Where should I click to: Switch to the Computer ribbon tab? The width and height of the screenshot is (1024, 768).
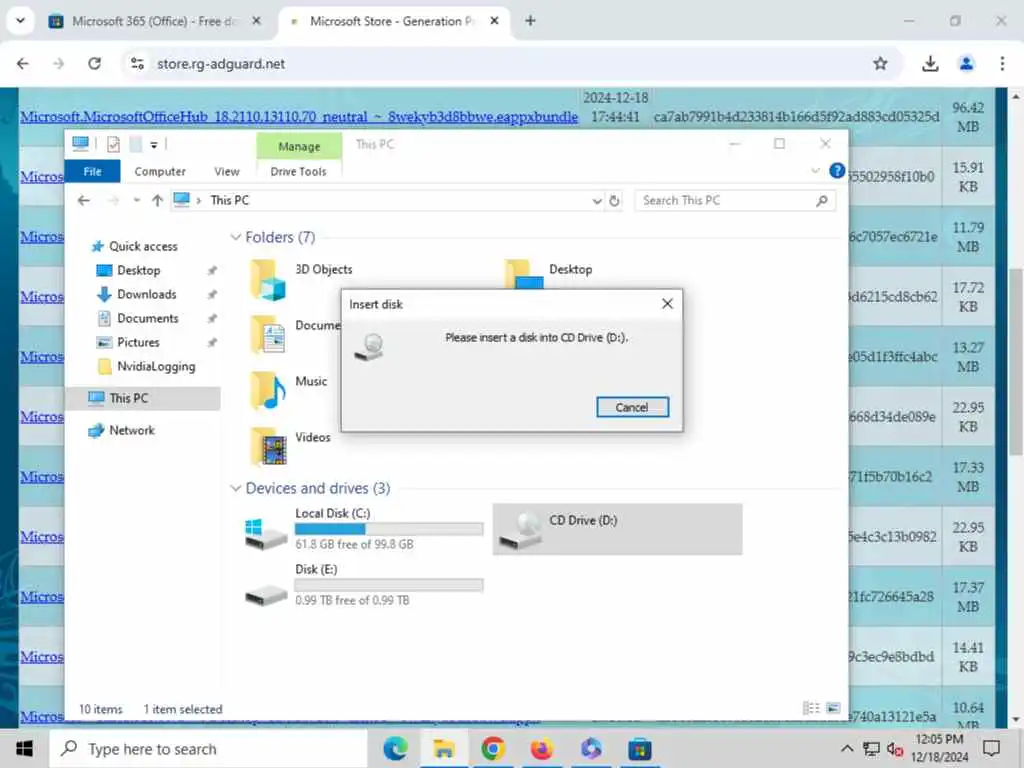point(160,171)
